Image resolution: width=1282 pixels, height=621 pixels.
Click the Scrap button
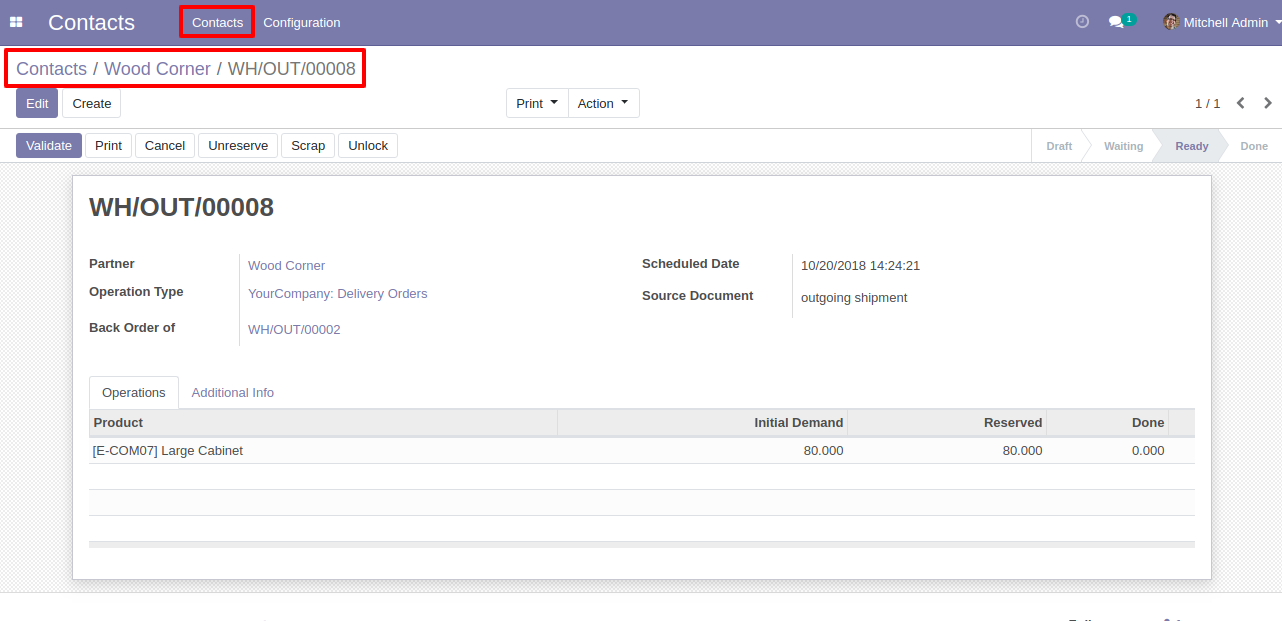(x=308, y=146)
